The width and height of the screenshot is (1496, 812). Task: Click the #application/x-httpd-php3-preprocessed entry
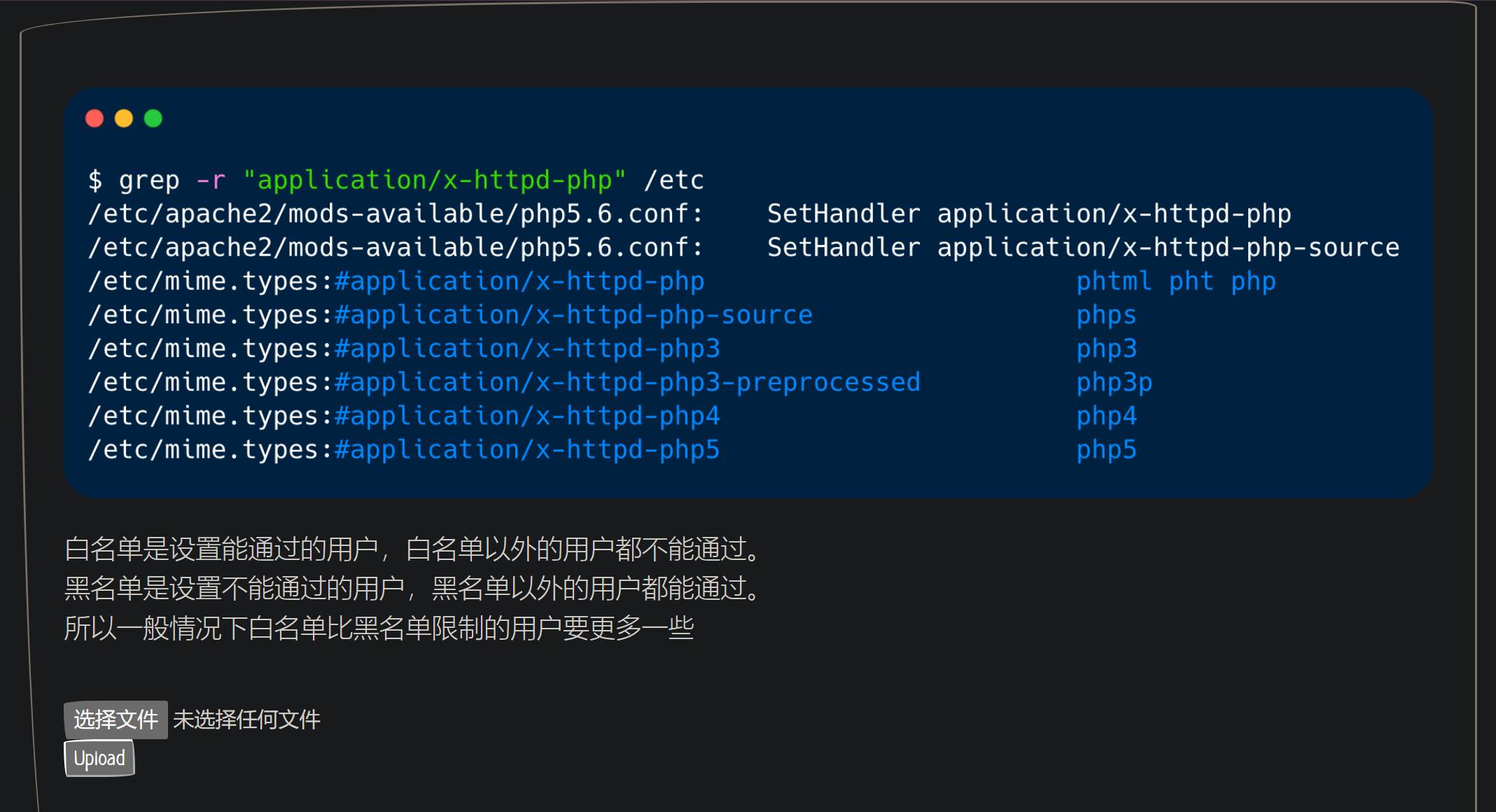(627, 382)
